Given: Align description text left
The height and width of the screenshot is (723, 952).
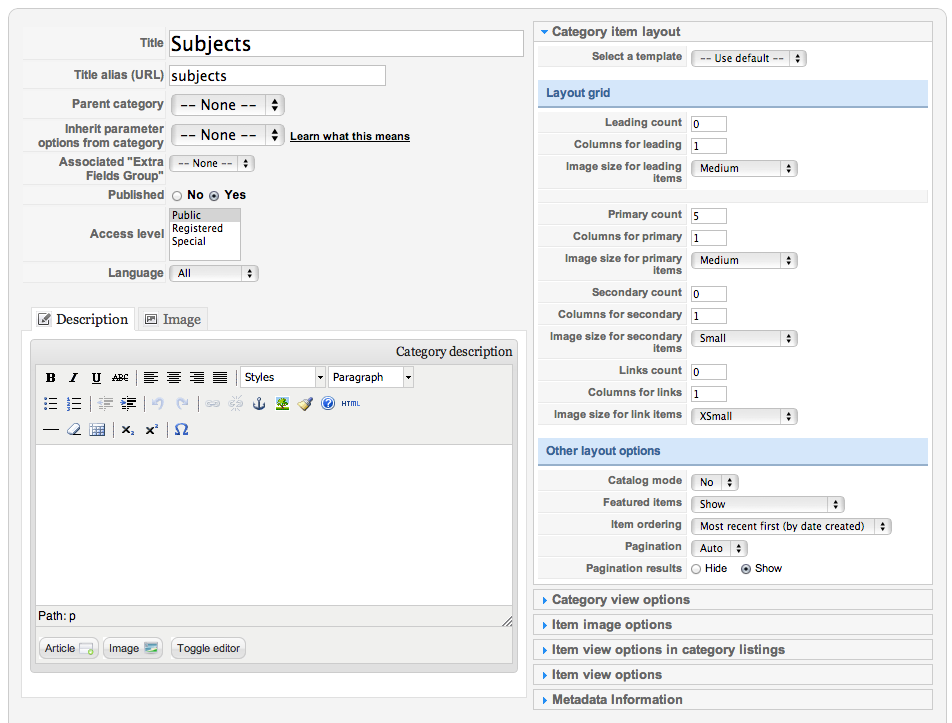Looking at the screenshot, I should coord(151,378).
